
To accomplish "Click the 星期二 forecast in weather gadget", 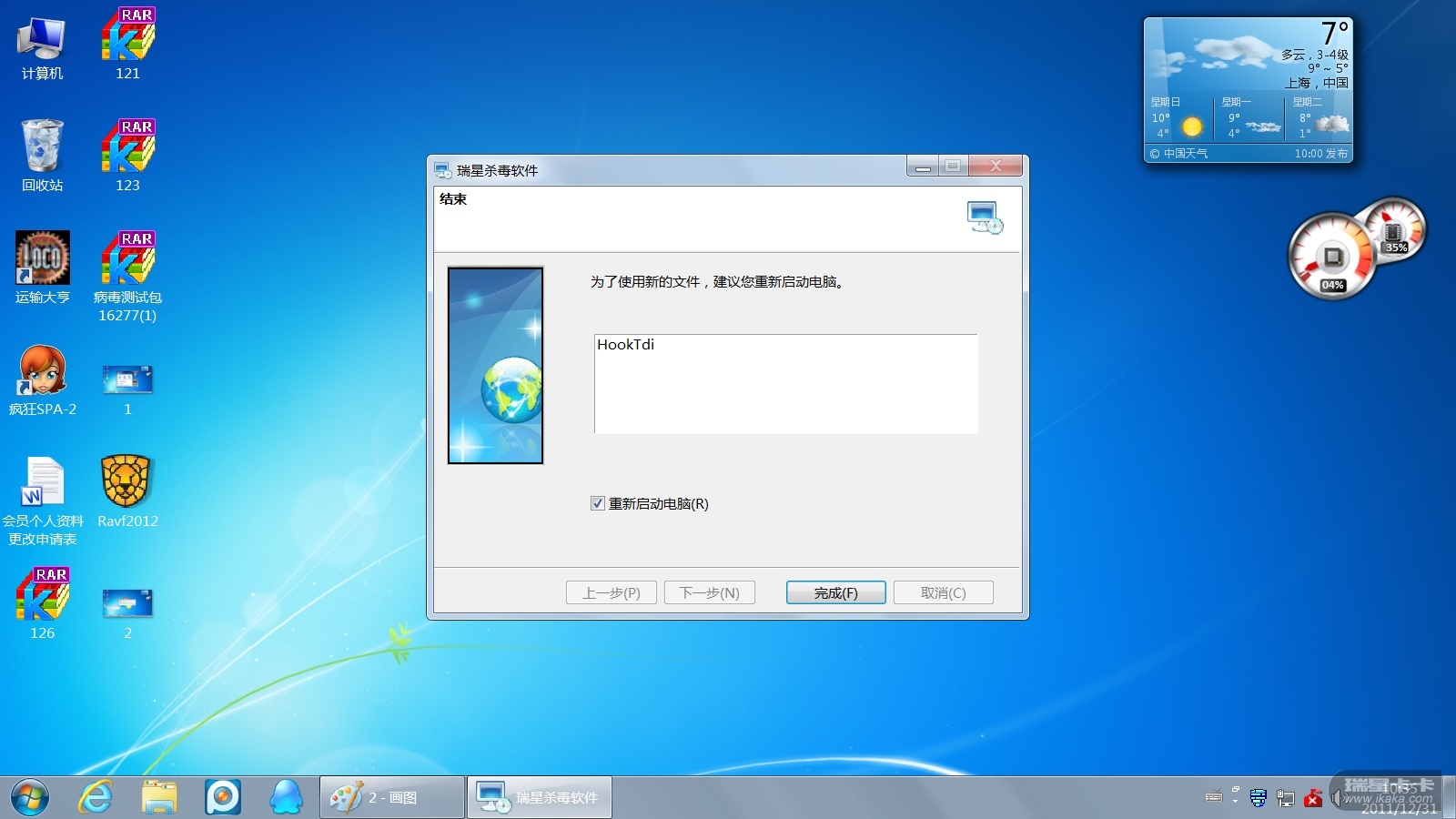I will coord(1319,117).
